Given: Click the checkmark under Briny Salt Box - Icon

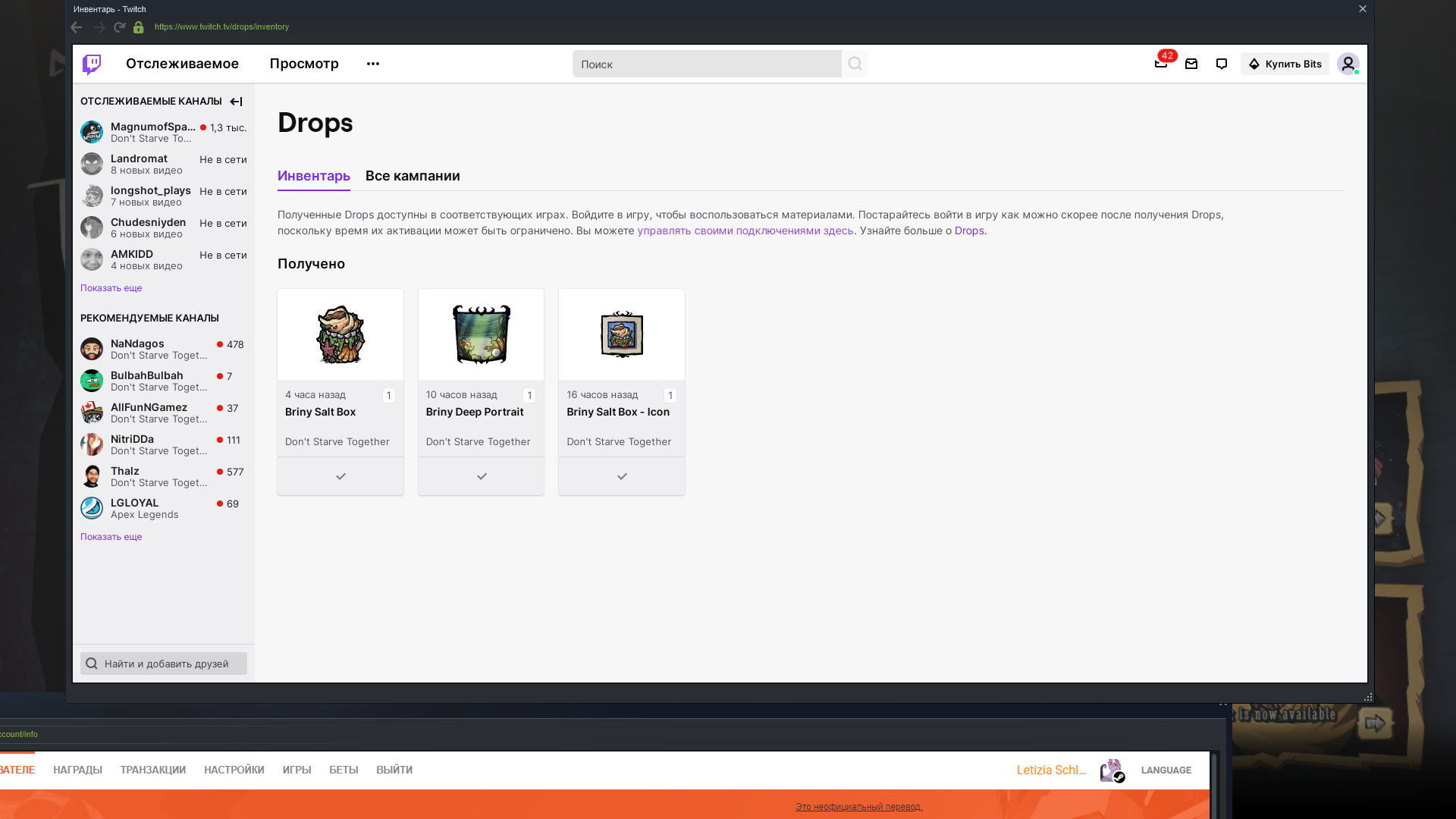Looking at the screenshot, I should coord(622,476).
